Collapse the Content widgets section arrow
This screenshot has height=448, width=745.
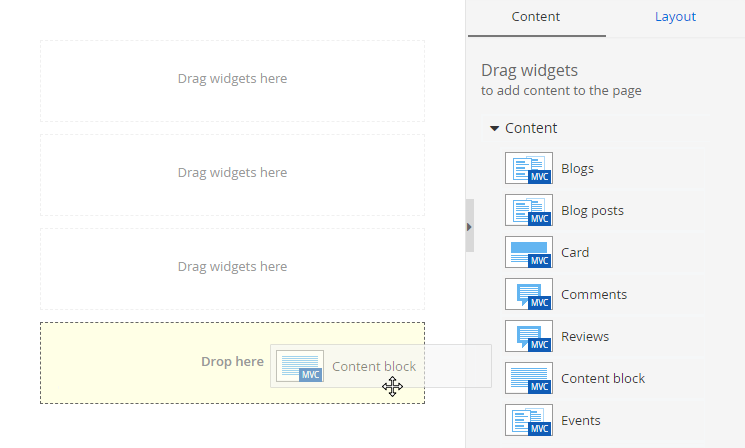(x=494, y=128)
